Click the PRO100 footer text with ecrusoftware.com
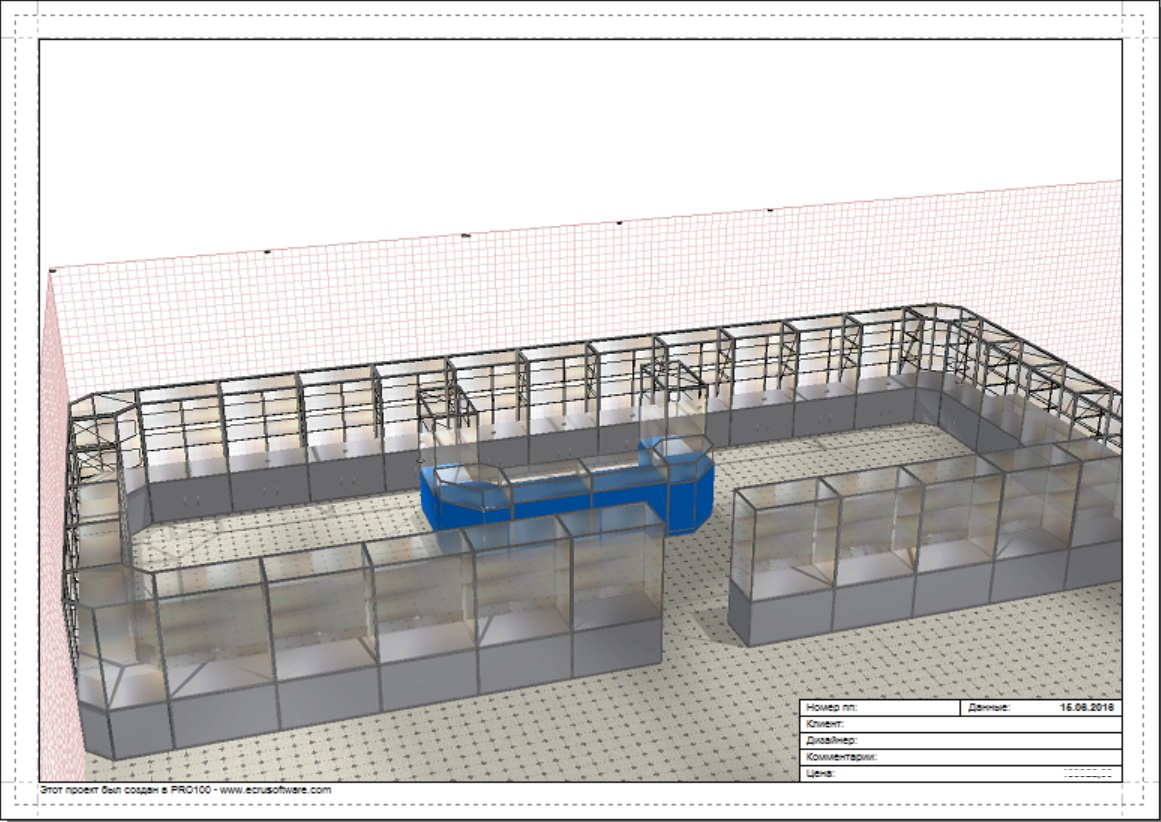This screenshot has height=822, width=1161. pyautogui.click(x=185, y=789)
